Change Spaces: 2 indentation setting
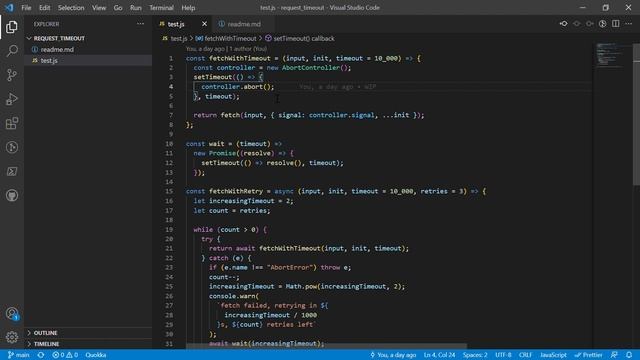The height and width of the screenshot is (360, 640). click(475, 355)
